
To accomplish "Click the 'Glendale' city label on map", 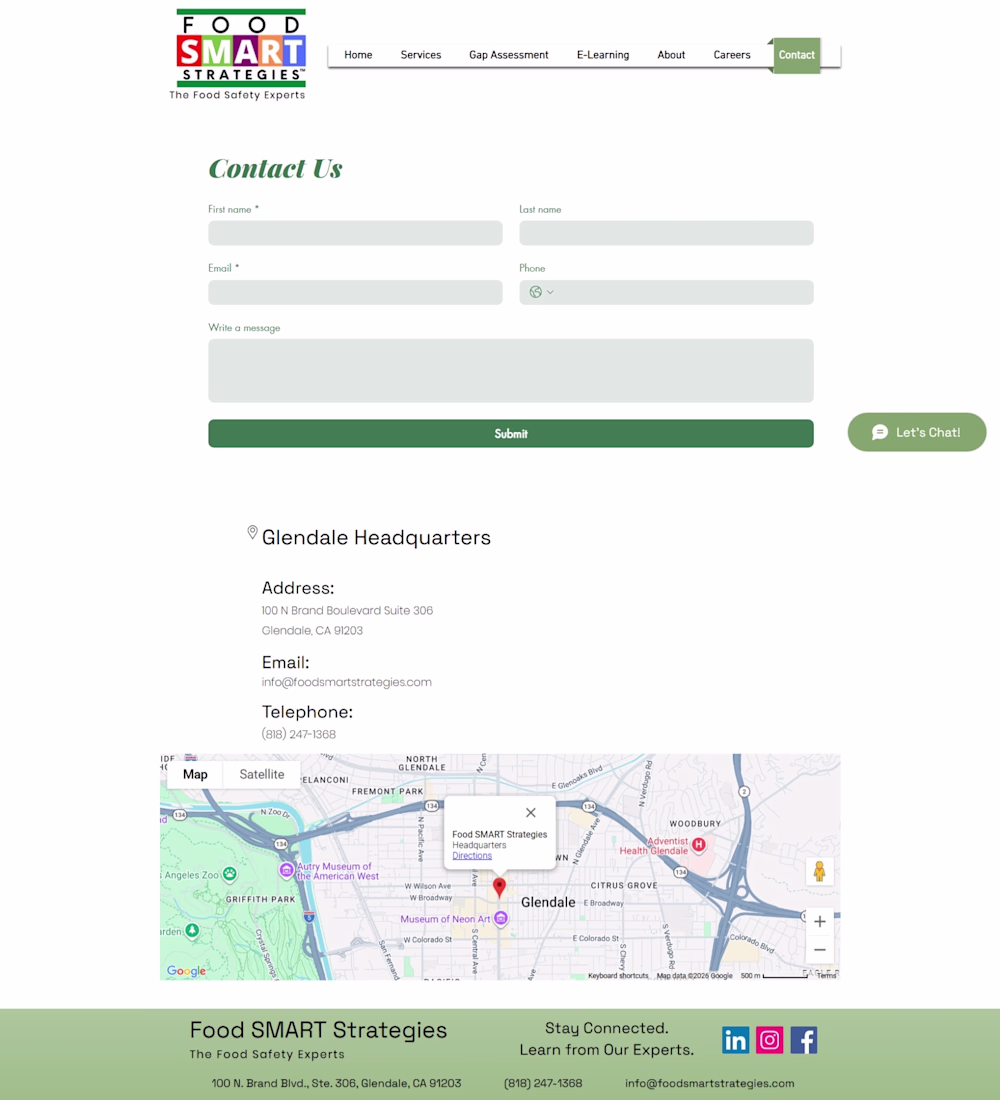I will 548,902.
